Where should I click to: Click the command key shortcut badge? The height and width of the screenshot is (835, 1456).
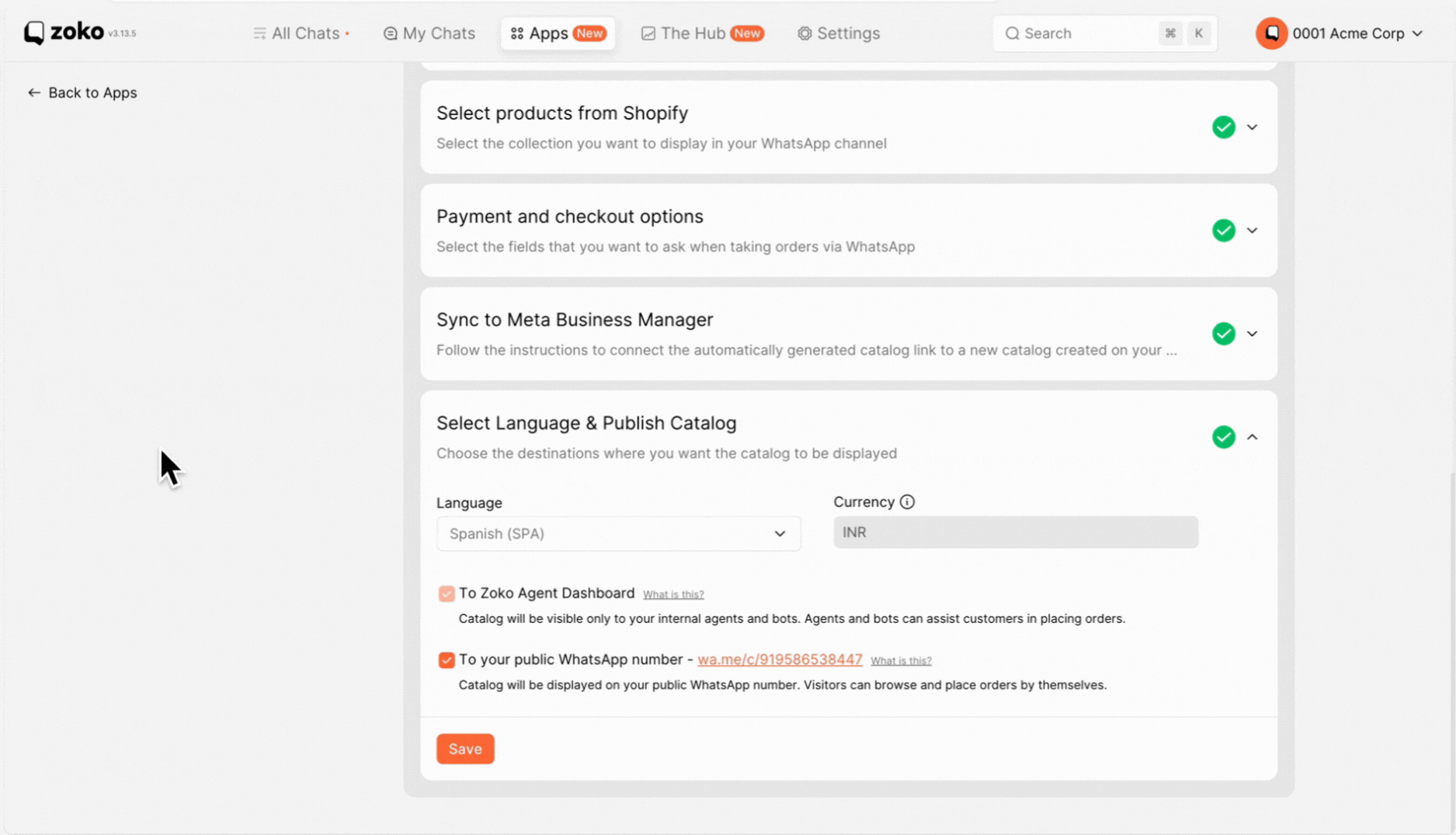coord(1170,33)
